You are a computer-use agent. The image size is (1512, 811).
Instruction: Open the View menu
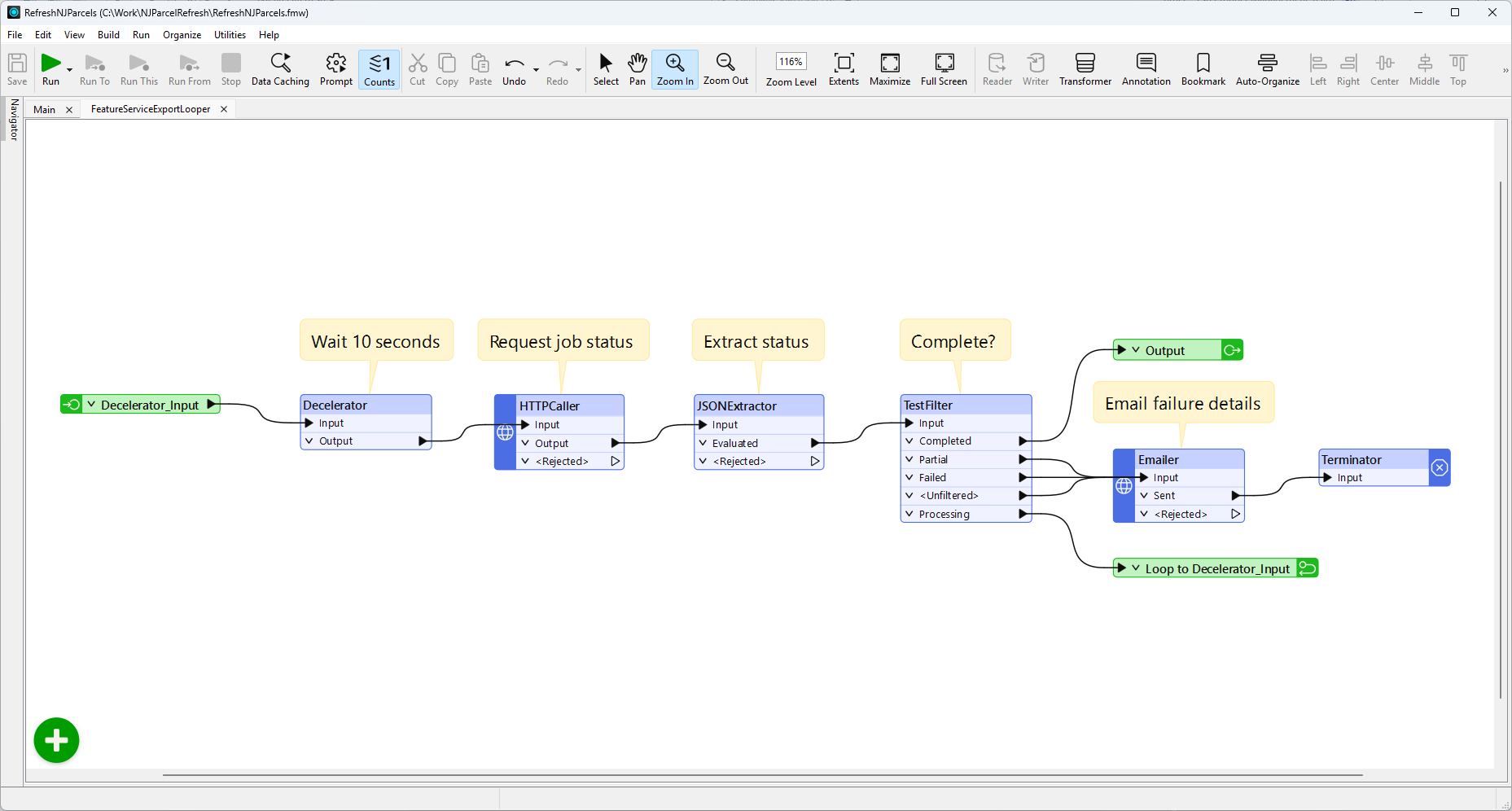(74, 35)
